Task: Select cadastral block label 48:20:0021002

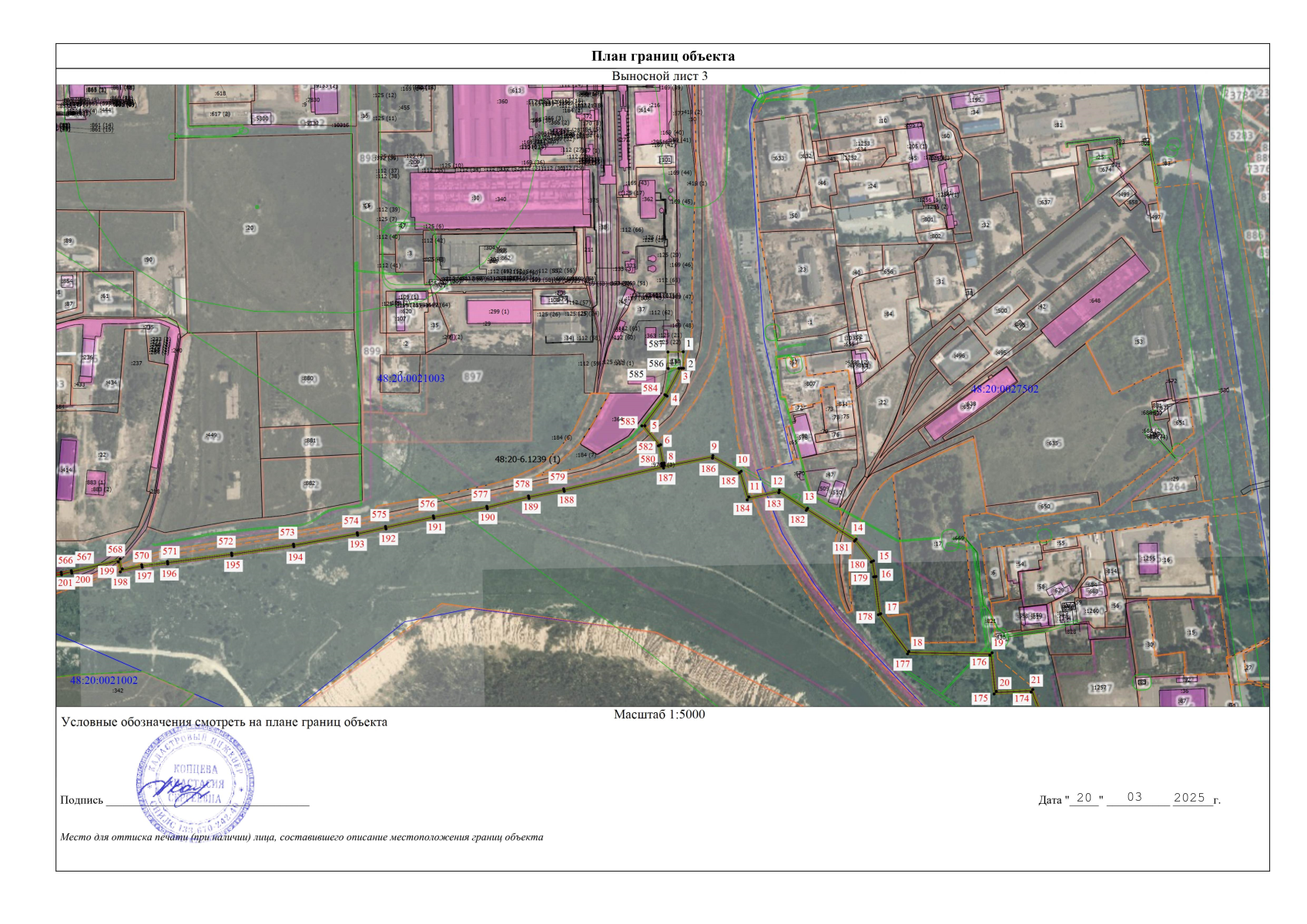Action: (x=104, y=681)
